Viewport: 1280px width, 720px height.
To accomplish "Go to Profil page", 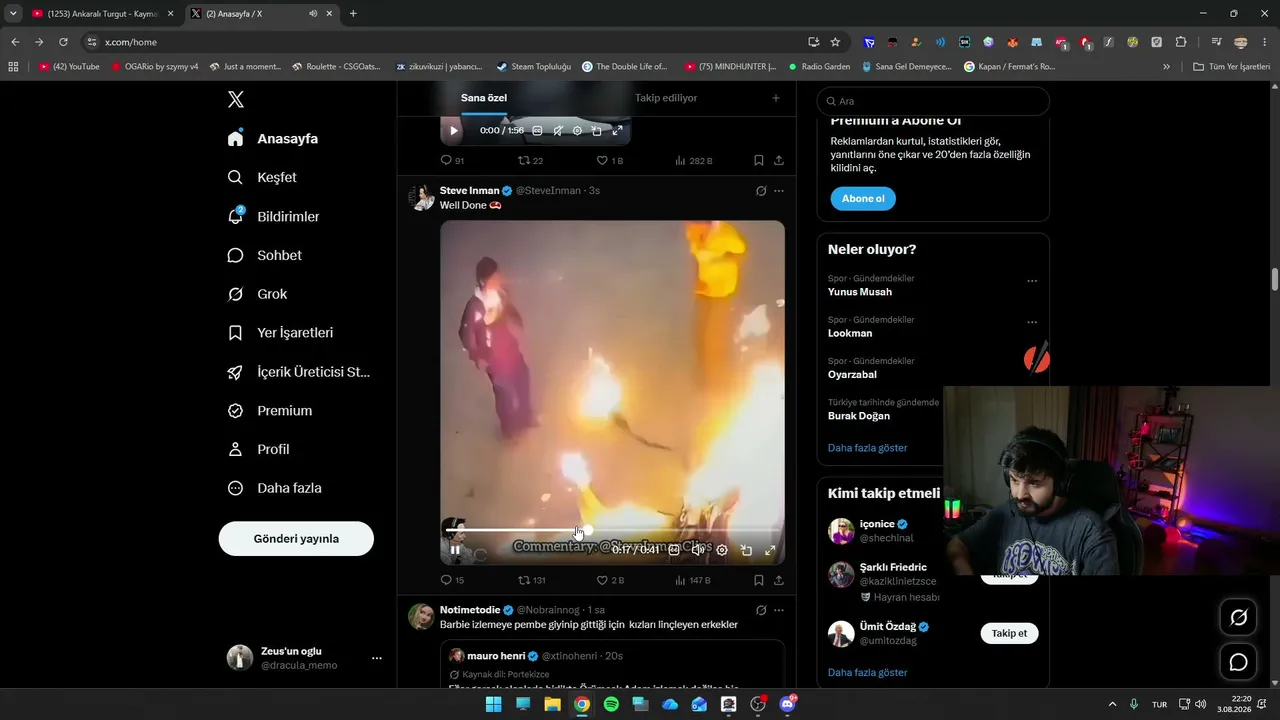I will 259,450.
